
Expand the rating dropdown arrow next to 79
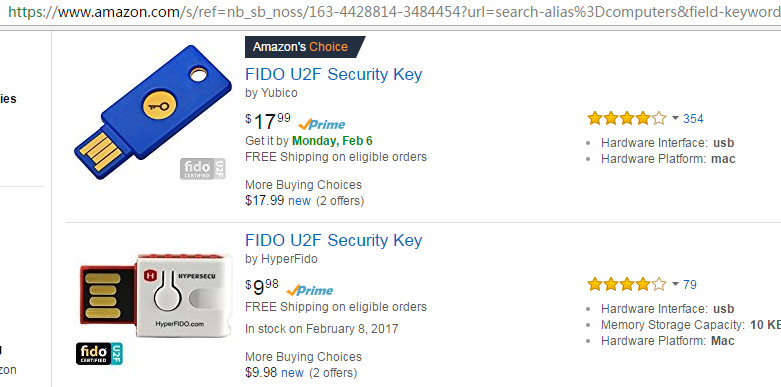(675, 284)
